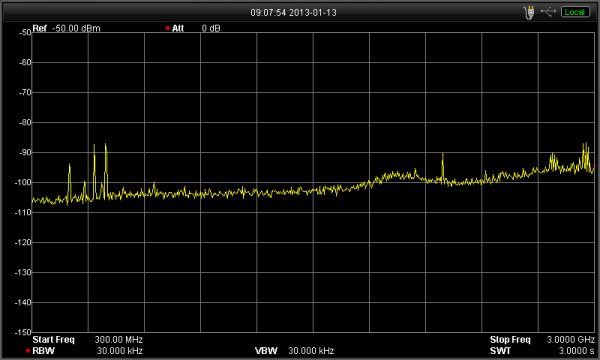Click the -150 bottom y-axis scale label
Image resolution: width=600 pixels, height=360 pixels.
coord(23,332)
